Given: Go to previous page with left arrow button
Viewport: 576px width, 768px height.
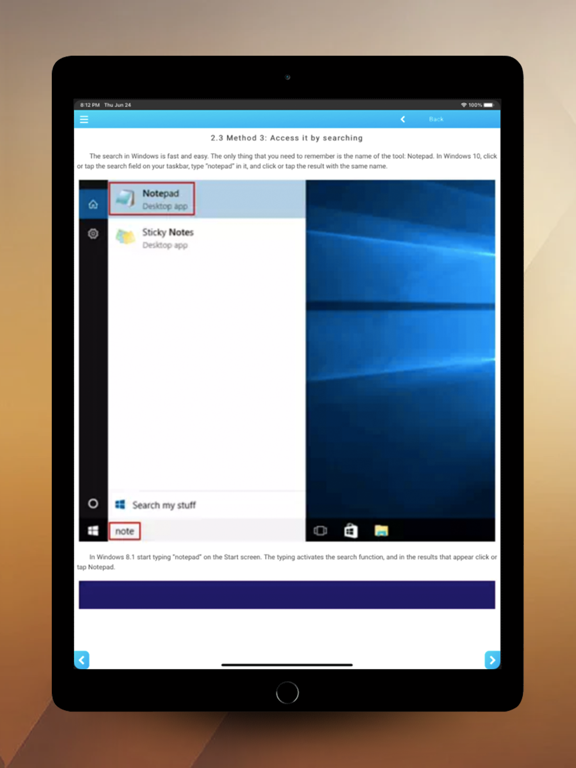Looking at the screenshot, I should (82, 660).
